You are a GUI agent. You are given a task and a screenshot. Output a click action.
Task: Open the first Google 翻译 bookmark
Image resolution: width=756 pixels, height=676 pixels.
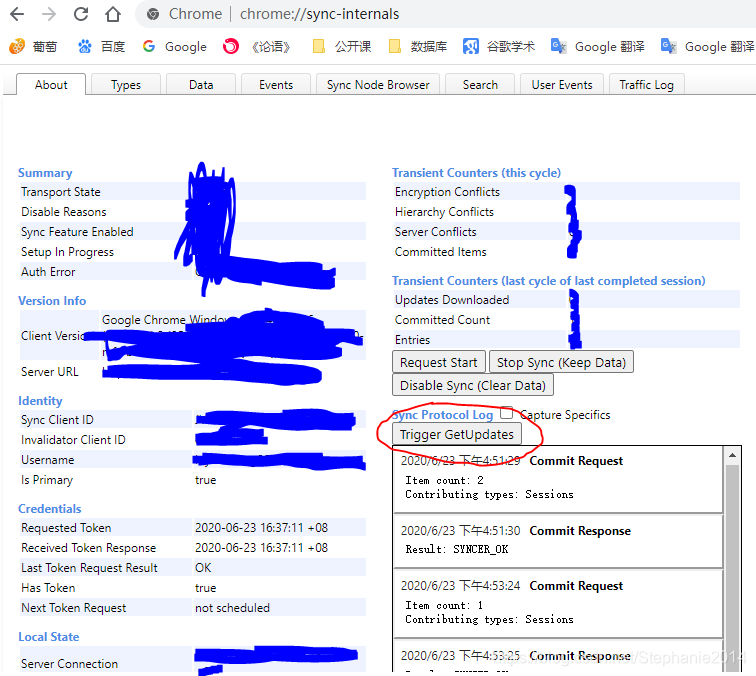[x=597, y=46]
